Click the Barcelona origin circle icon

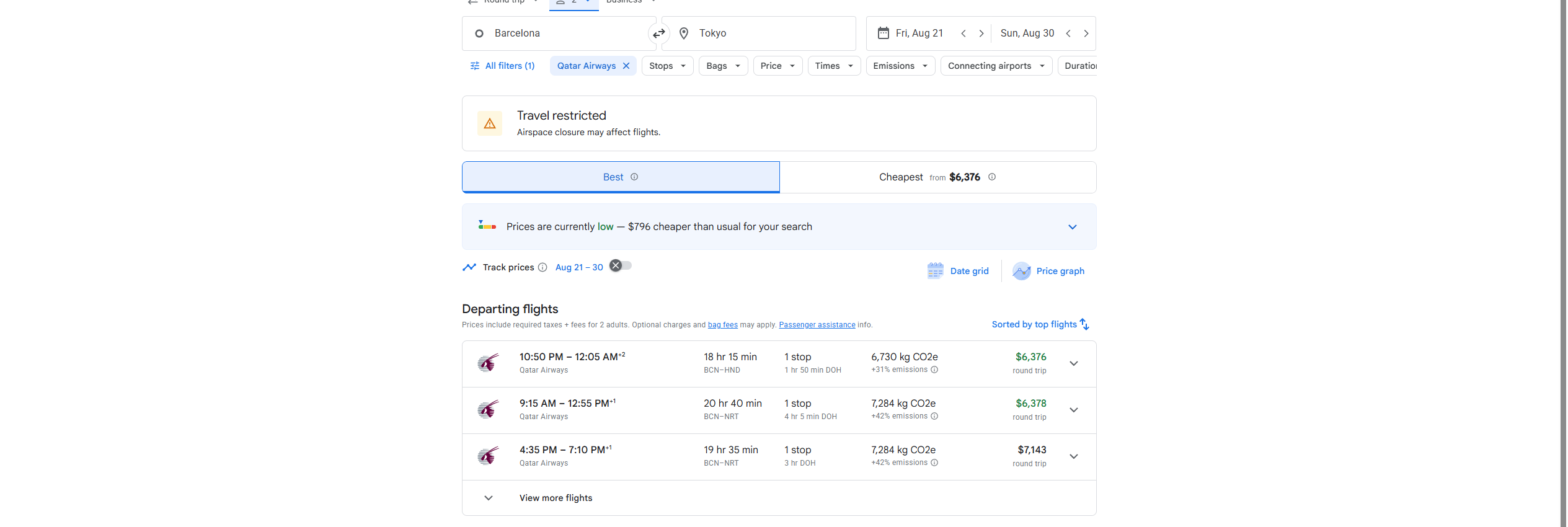click(x=479, y=33)
